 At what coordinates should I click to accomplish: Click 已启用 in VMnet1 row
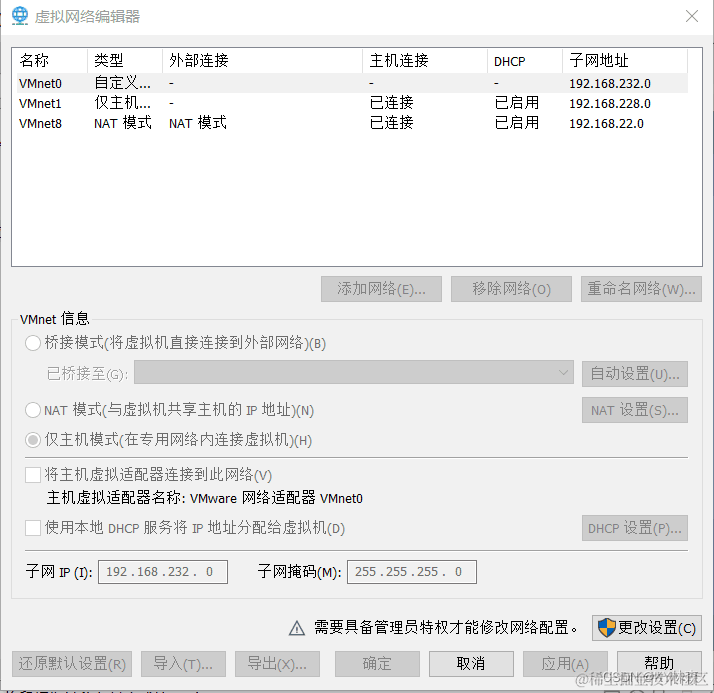517,103
